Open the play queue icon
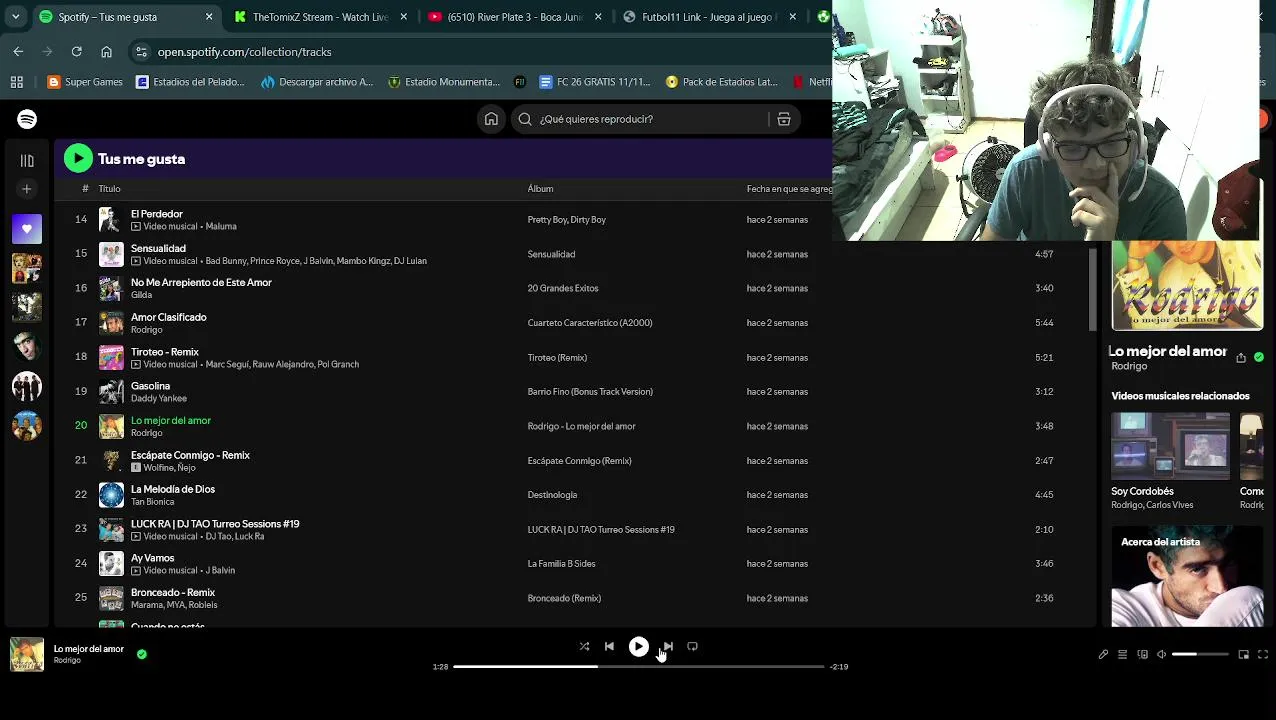Image resolution: width=1276 pixels, height=720 pixels. pyautogui.click(x=1122, y=655)
